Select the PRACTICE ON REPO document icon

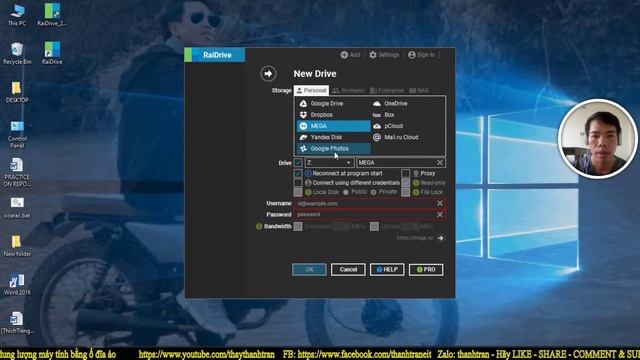(x=17, y=173)
